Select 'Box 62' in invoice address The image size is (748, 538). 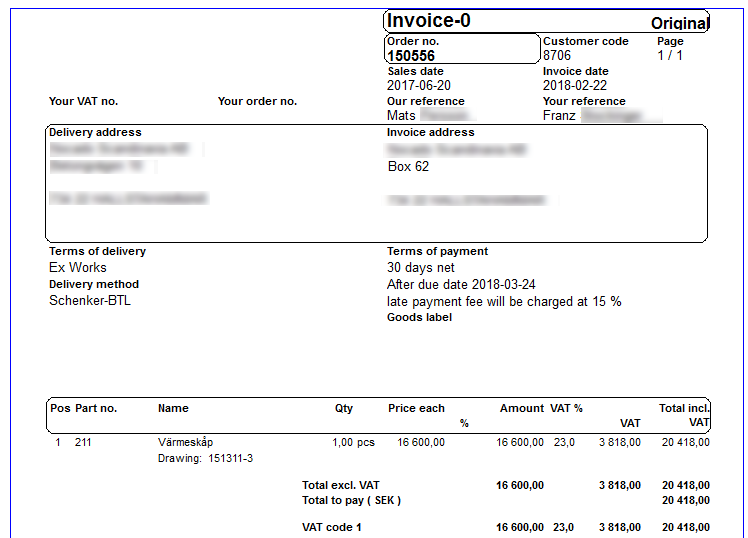click(408, 167)
